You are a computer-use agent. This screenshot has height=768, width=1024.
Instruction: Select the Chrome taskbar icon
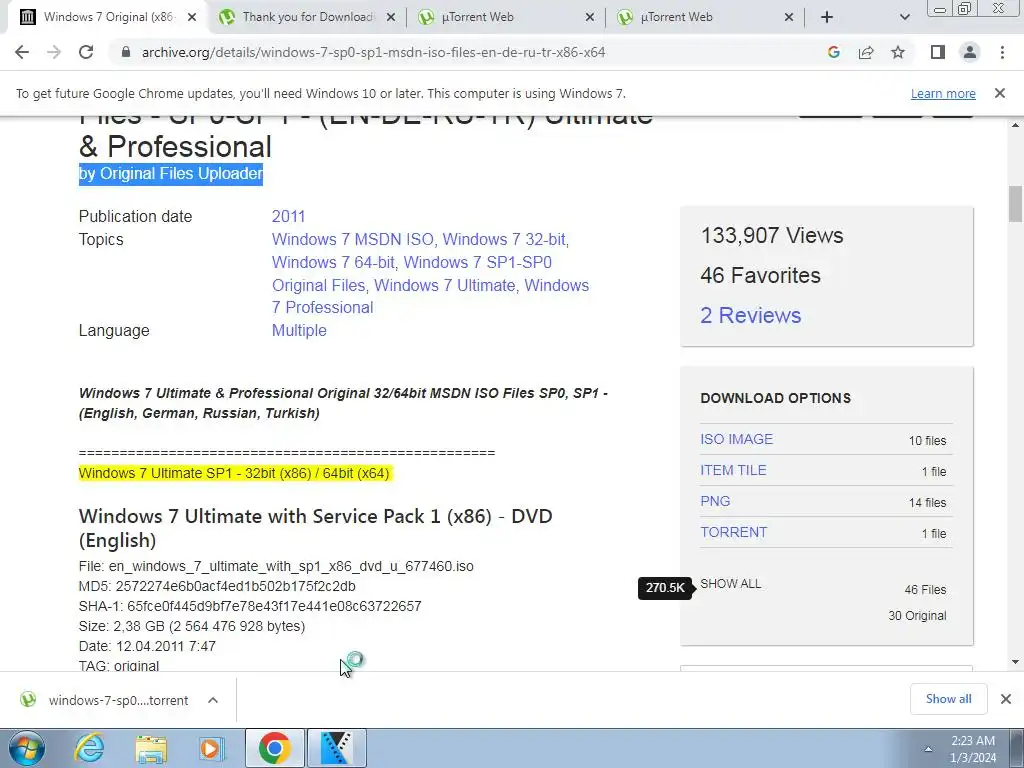(274, 748)
